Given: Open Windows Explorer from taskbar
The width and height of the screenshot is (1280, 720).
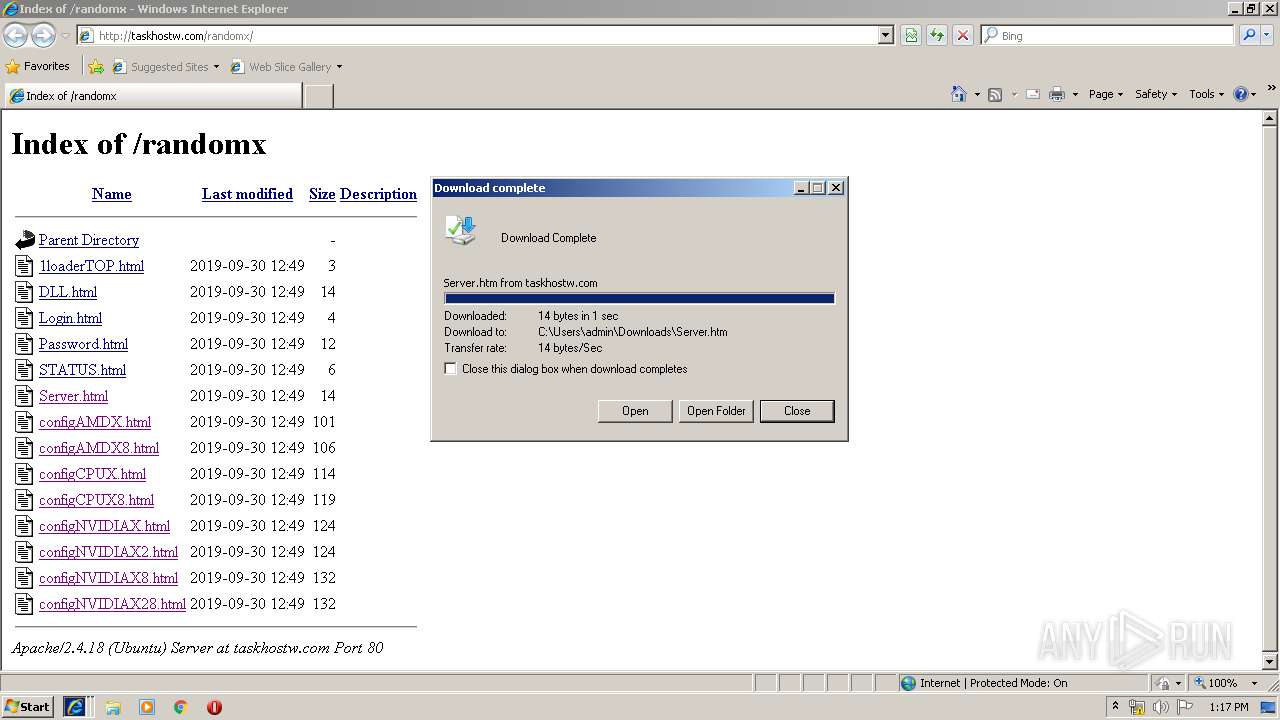Looking at the screenshot, I should [113, 707].
